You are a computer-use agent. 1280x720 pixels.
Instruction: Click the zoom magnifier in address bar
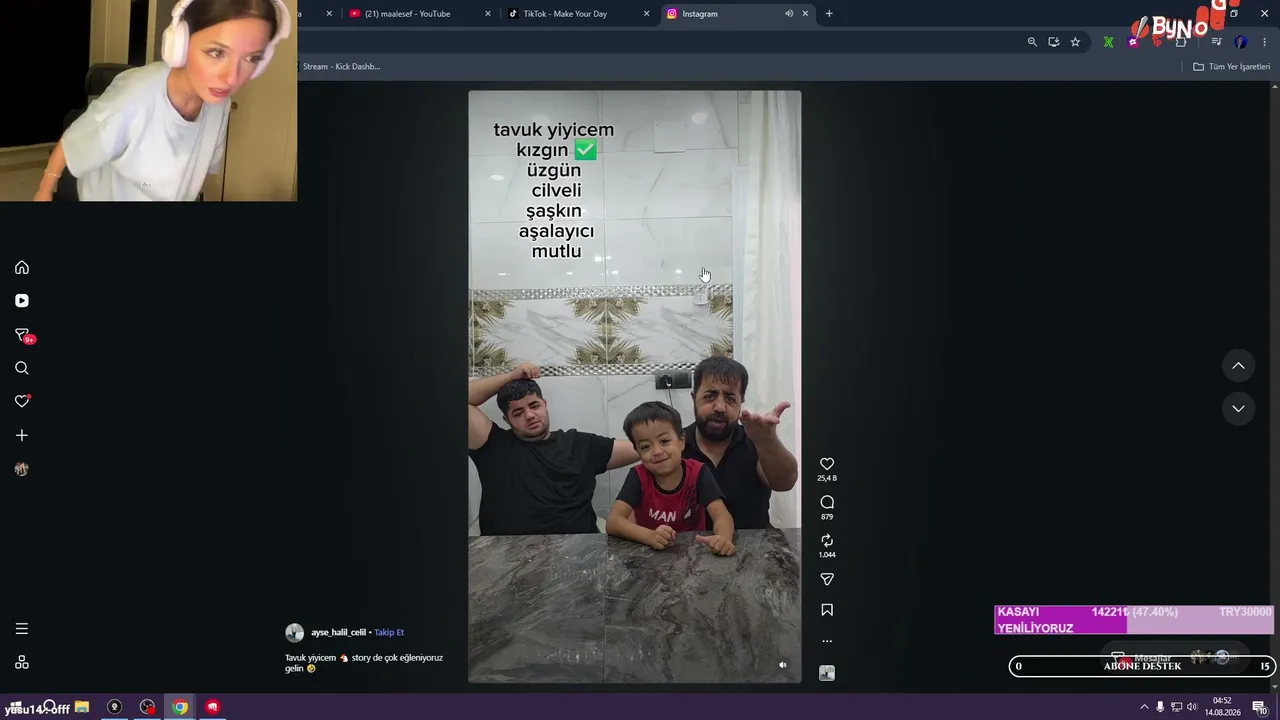(1032, 42)
